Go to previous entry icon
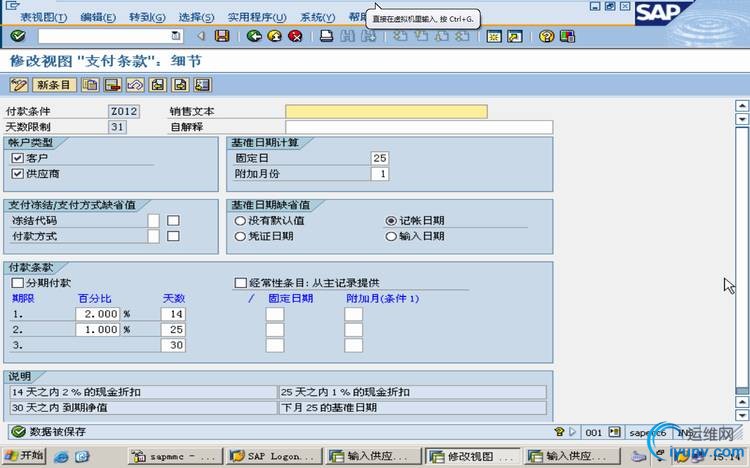Screen dimensions: 750x468 tap(157, 85)
